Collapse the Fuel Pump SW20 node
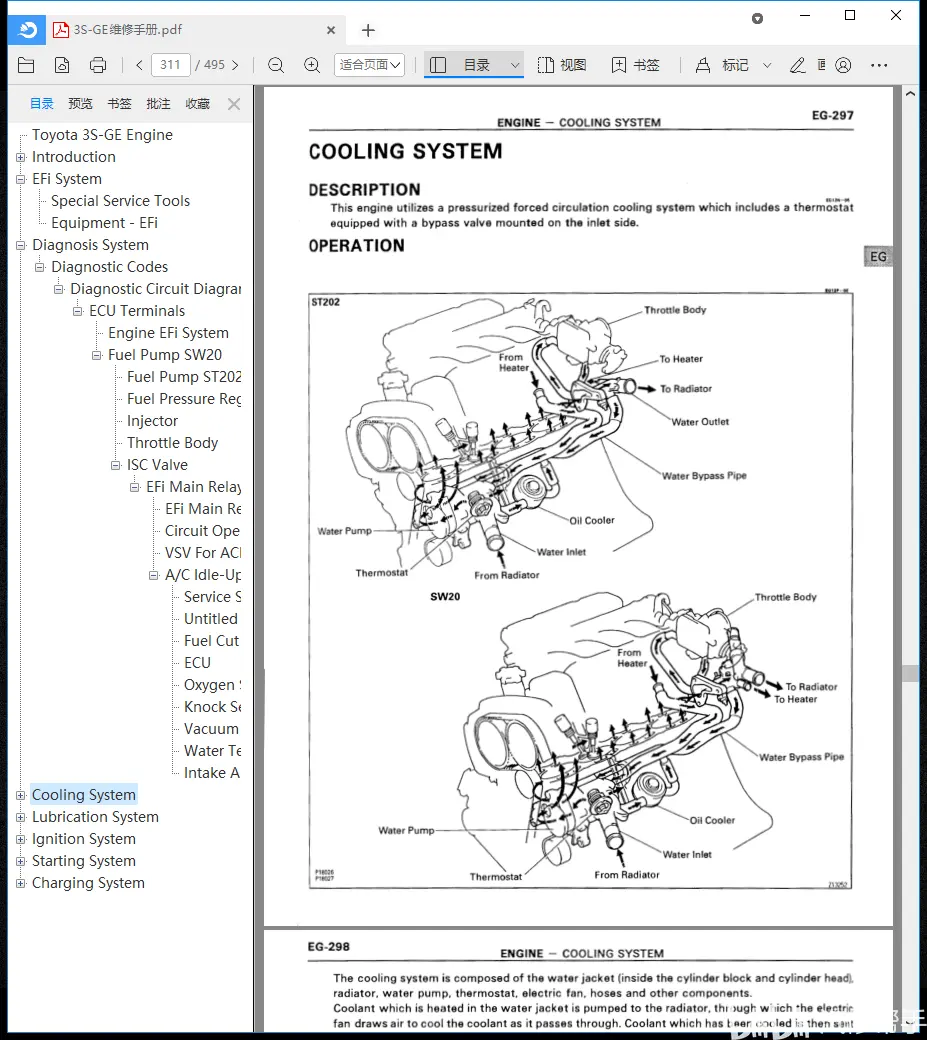The image size is (927, 1040). point(97,356)
